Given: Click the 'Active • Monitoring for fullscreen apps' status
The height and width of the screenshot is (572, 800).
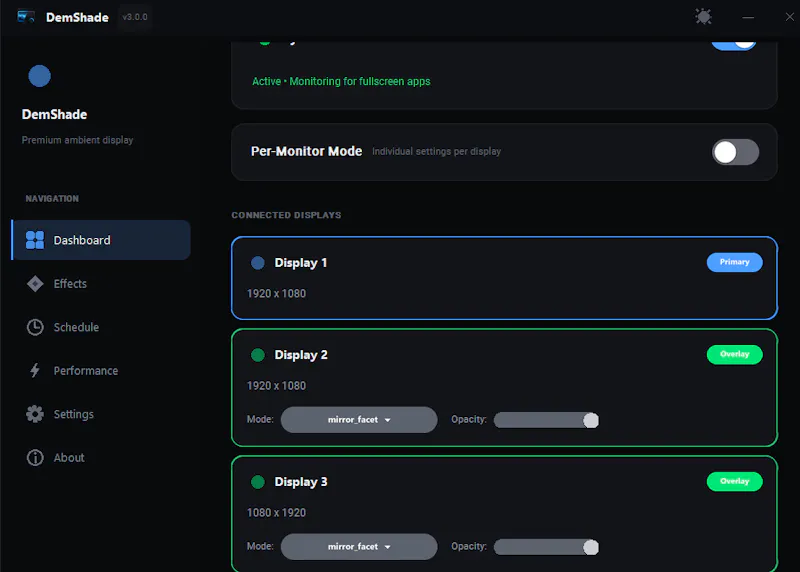Looking at the screenshot, I should point(341,82).
